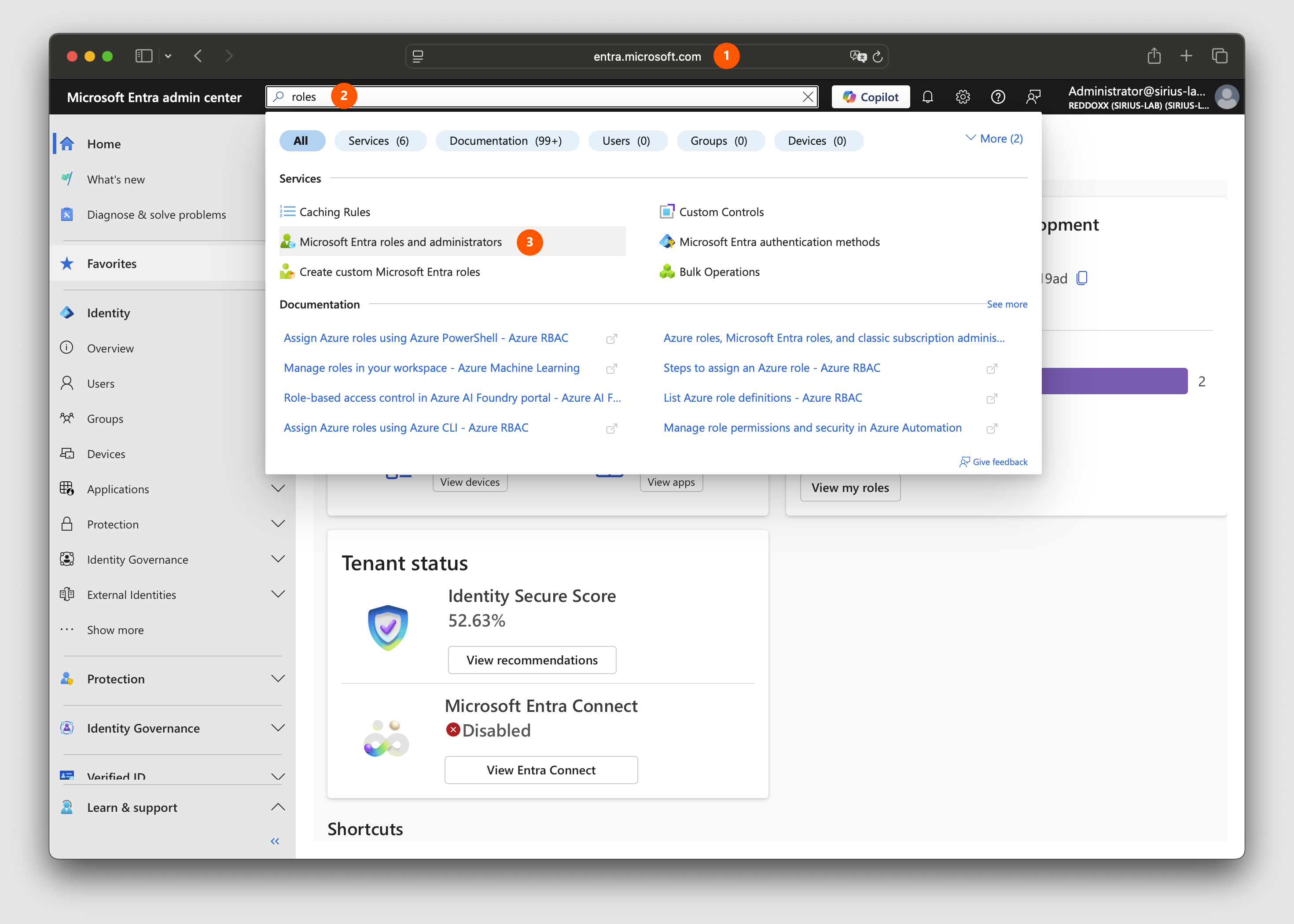The width and height of the screenshot is (1294, 924).
Task: Open Safari share icon
Action: 1154,56
